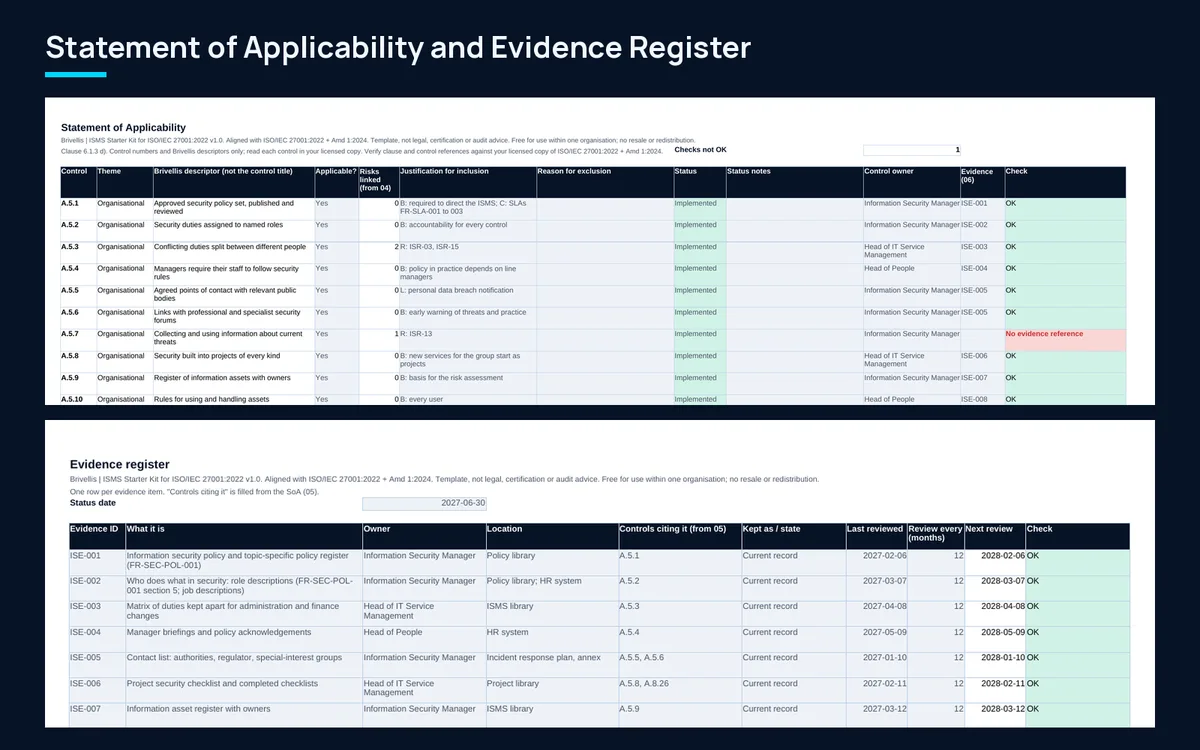Screen dimensions: 1200x750
Task: Select the 'Organisational' theme cell for A.5.1
Action: click(x=124, y=208)
